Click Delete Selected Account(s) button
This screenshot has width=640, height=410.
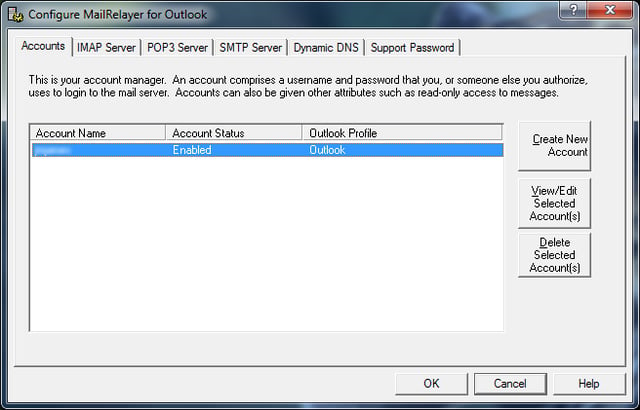554,255
